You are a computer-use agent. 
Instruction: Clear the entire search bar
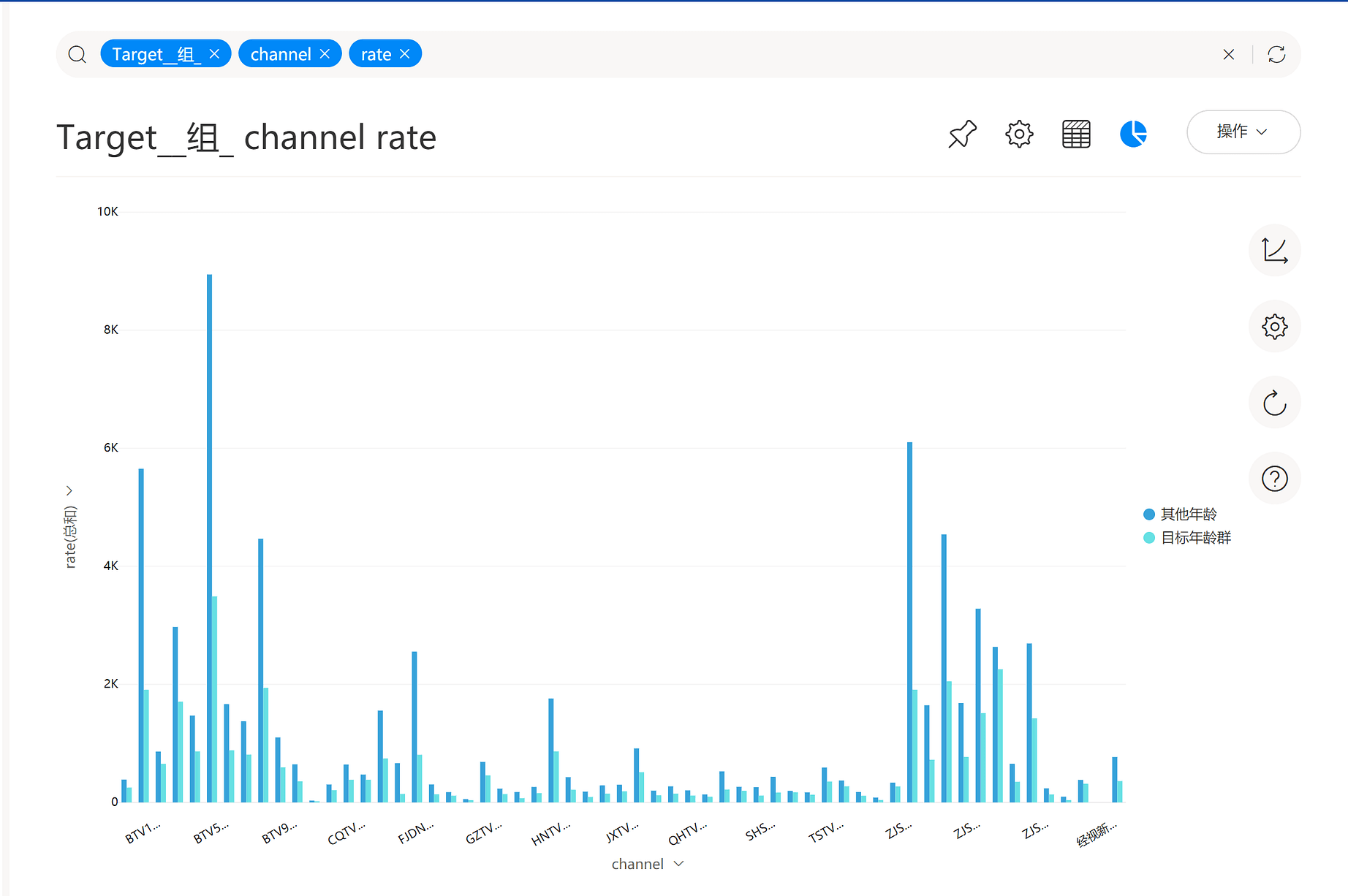tap(1229, 54)
